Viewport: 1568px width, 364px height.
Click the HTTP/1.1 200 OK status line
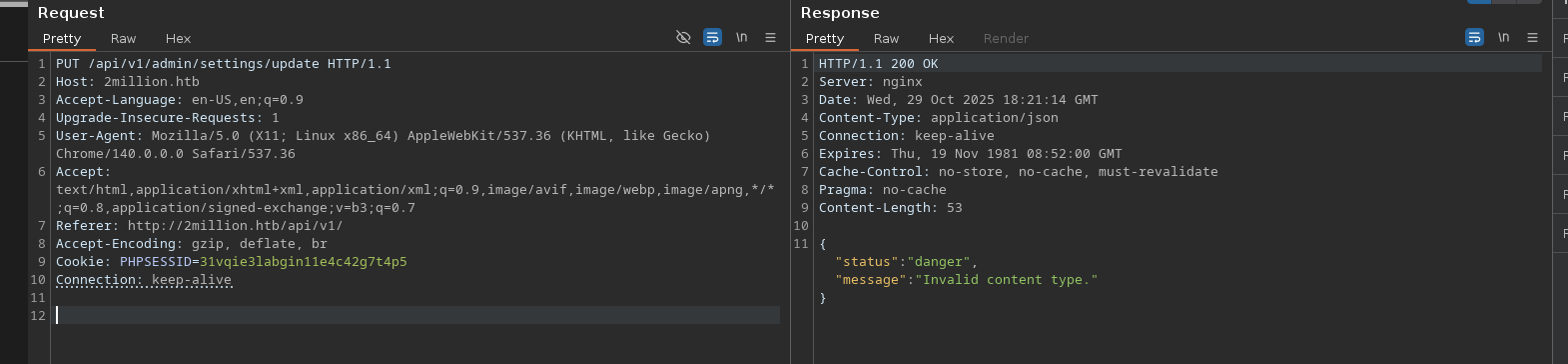tap(879, 63)
